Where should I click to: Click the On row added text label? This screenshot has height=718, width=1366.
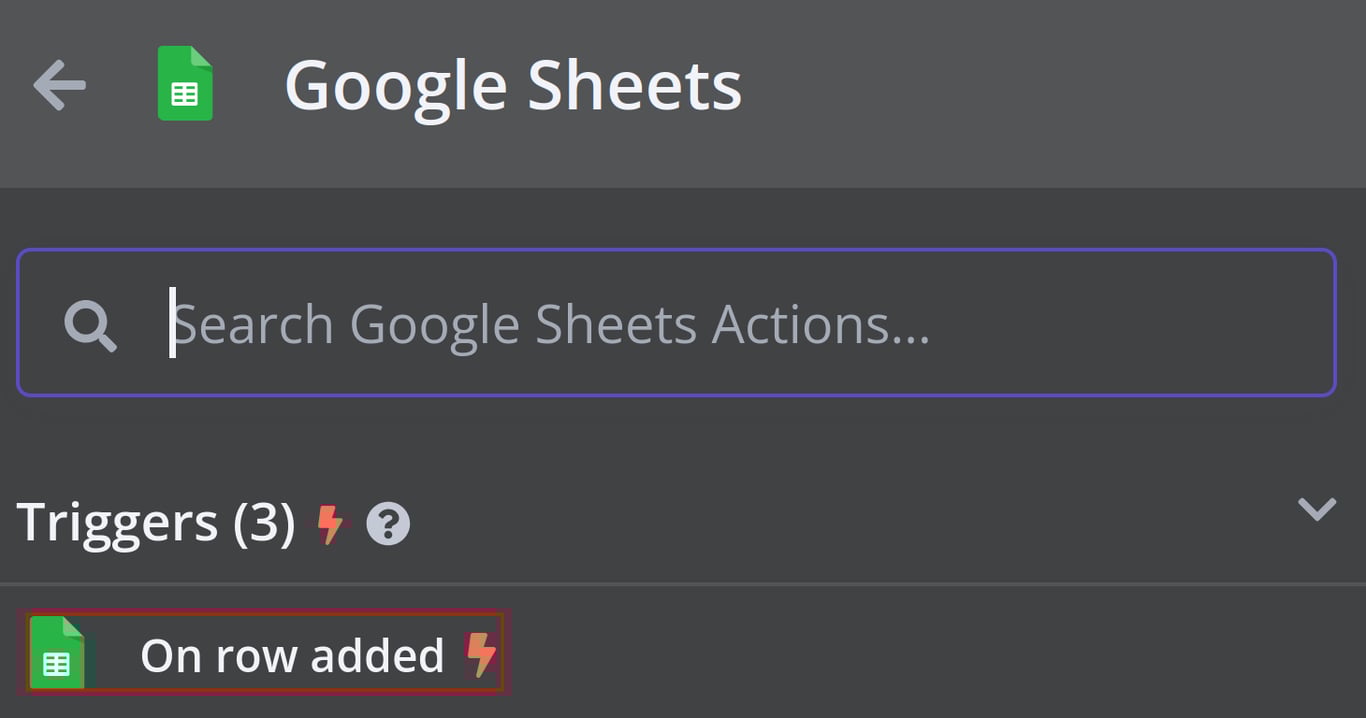pyautogui.click(x=293, y=653)
